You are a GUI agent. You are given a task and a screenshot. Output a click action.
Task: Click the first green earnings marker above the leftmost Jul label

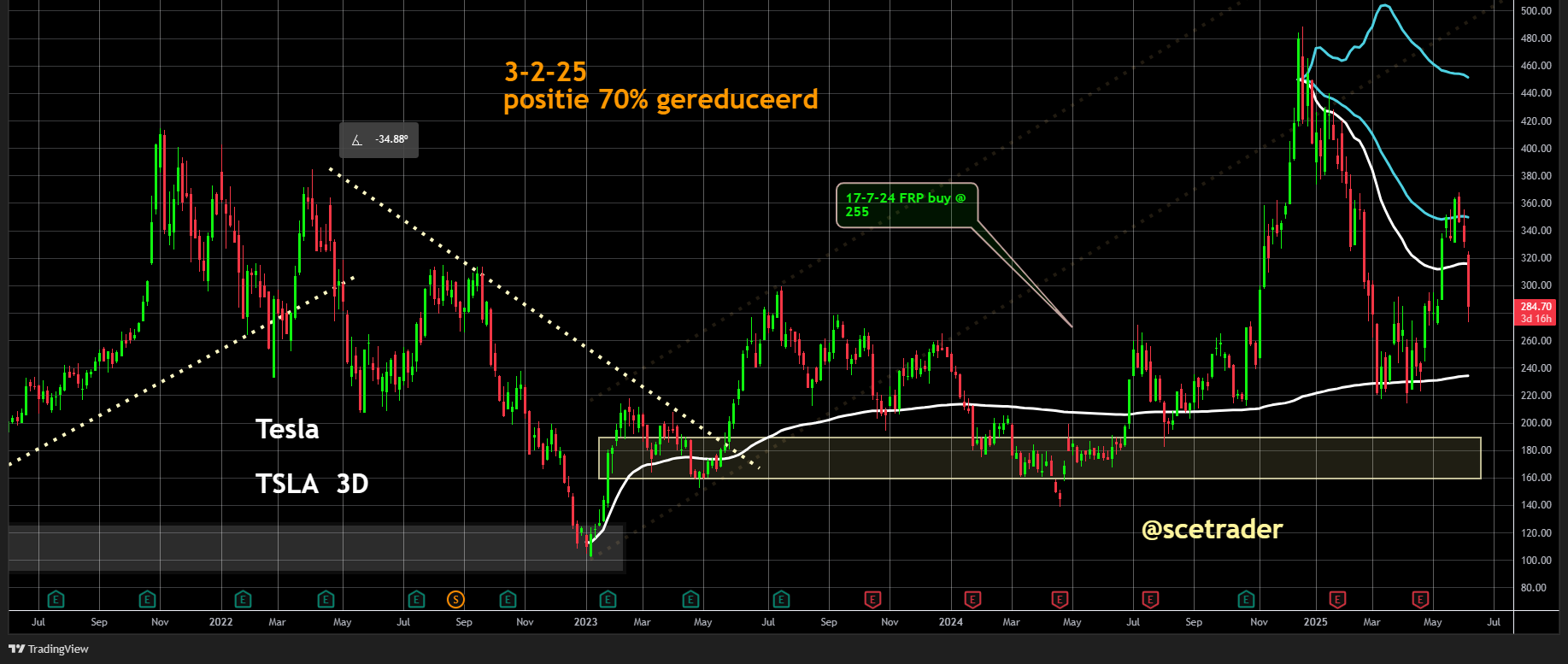pyautogui.click(x=56, y=599)
